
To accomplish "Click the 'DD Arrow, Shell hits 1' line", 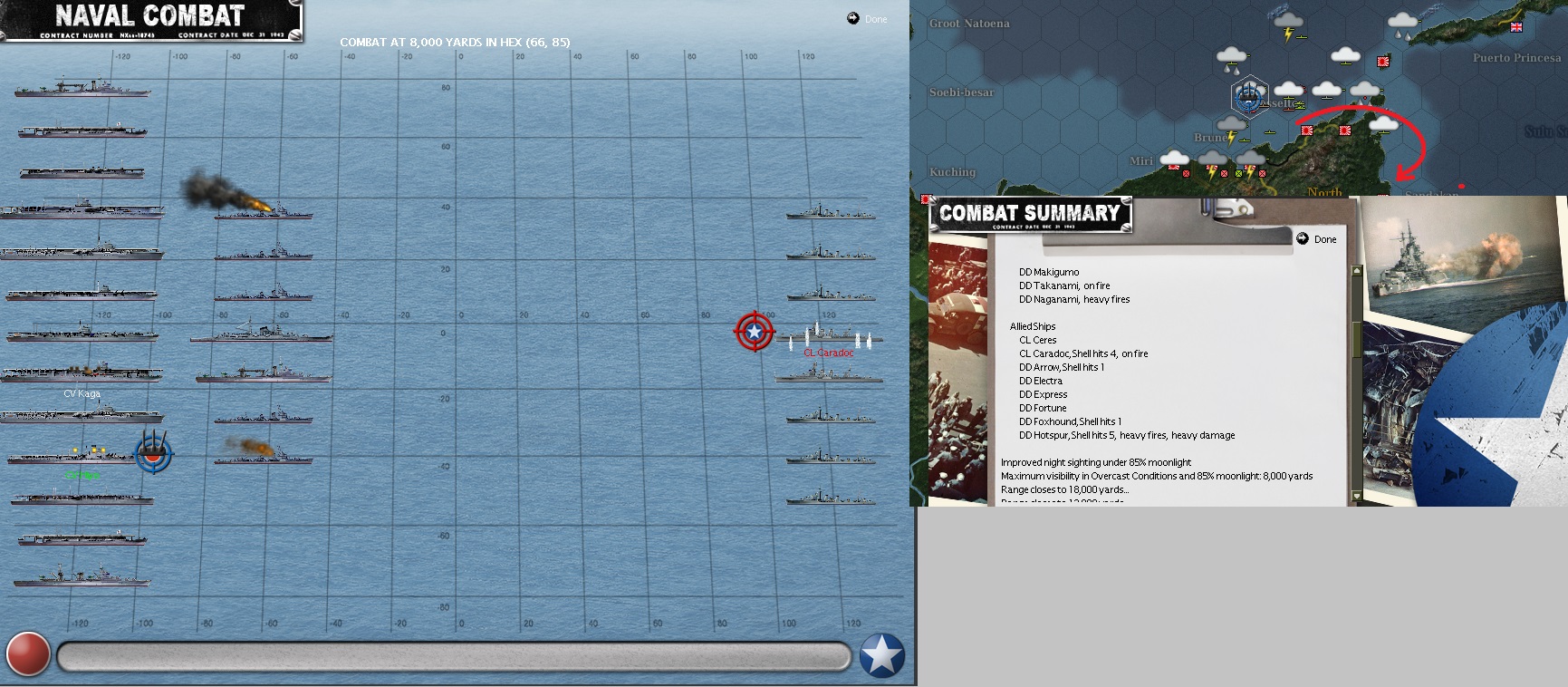I will (1062, 367).
